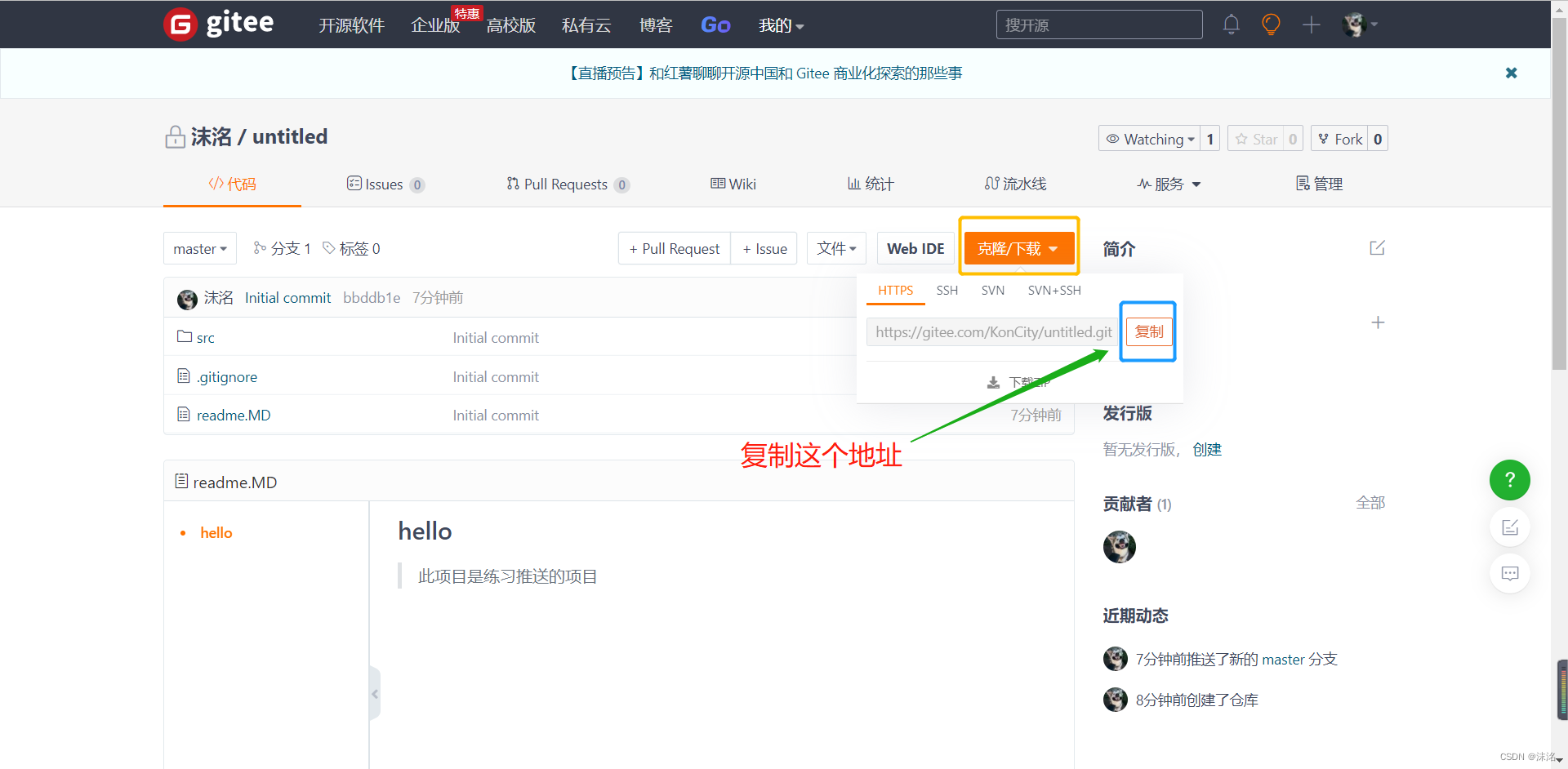
Task: Download ZIP from the clone popup
Action: pos(1018,382)
